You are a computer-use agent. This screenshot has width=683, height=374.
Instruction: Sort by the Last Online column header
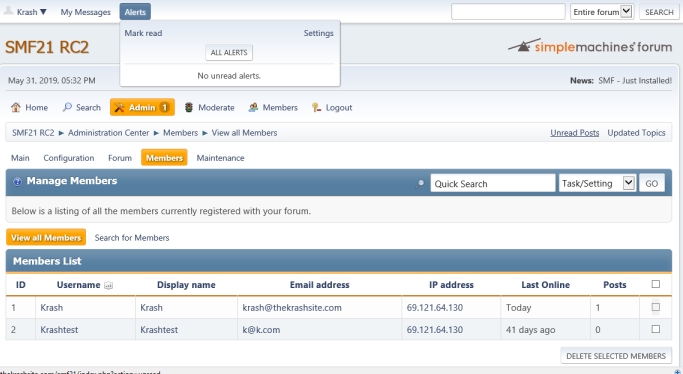545,285
